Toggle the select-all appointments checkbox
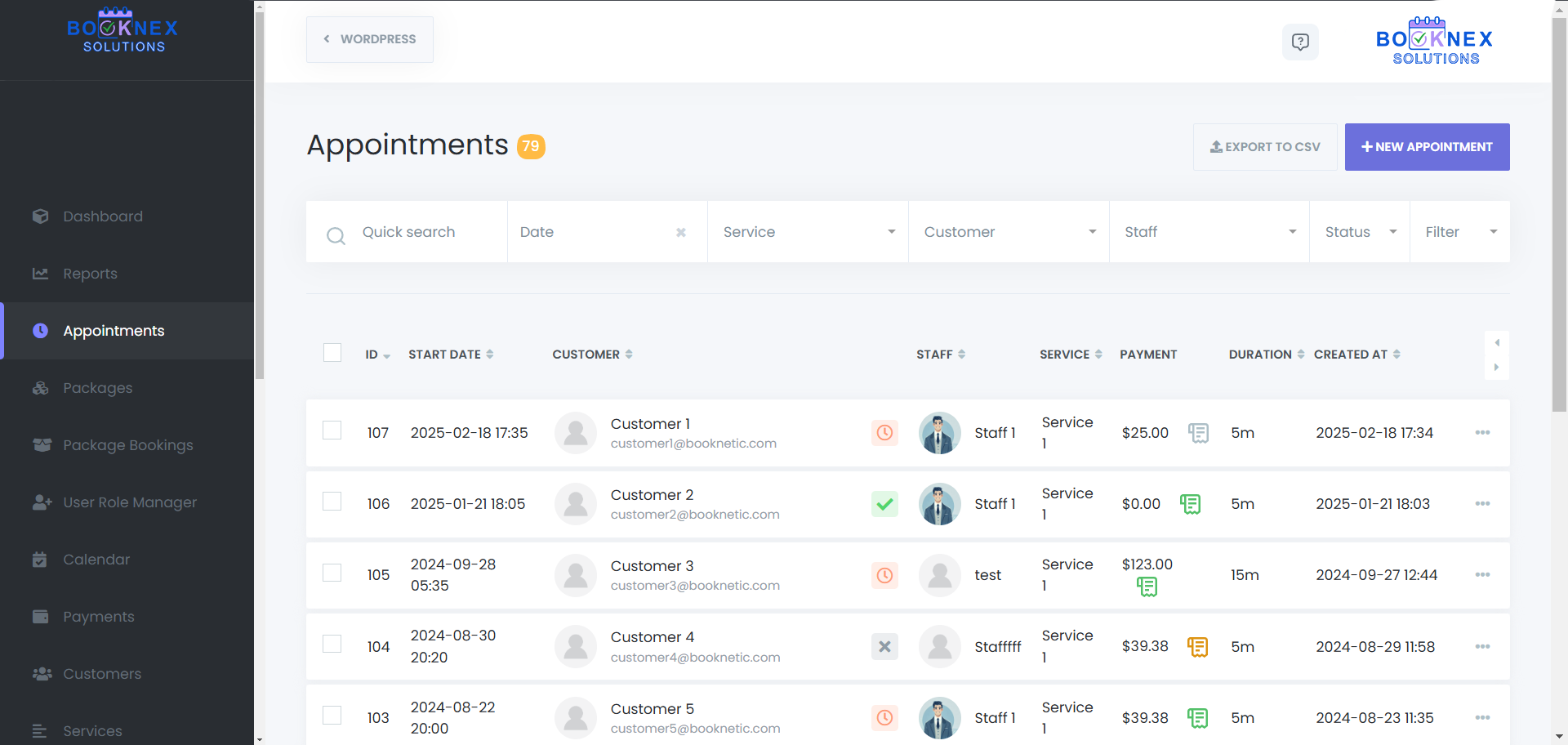This screenshot has height=745, width=1568. [332, 353]
